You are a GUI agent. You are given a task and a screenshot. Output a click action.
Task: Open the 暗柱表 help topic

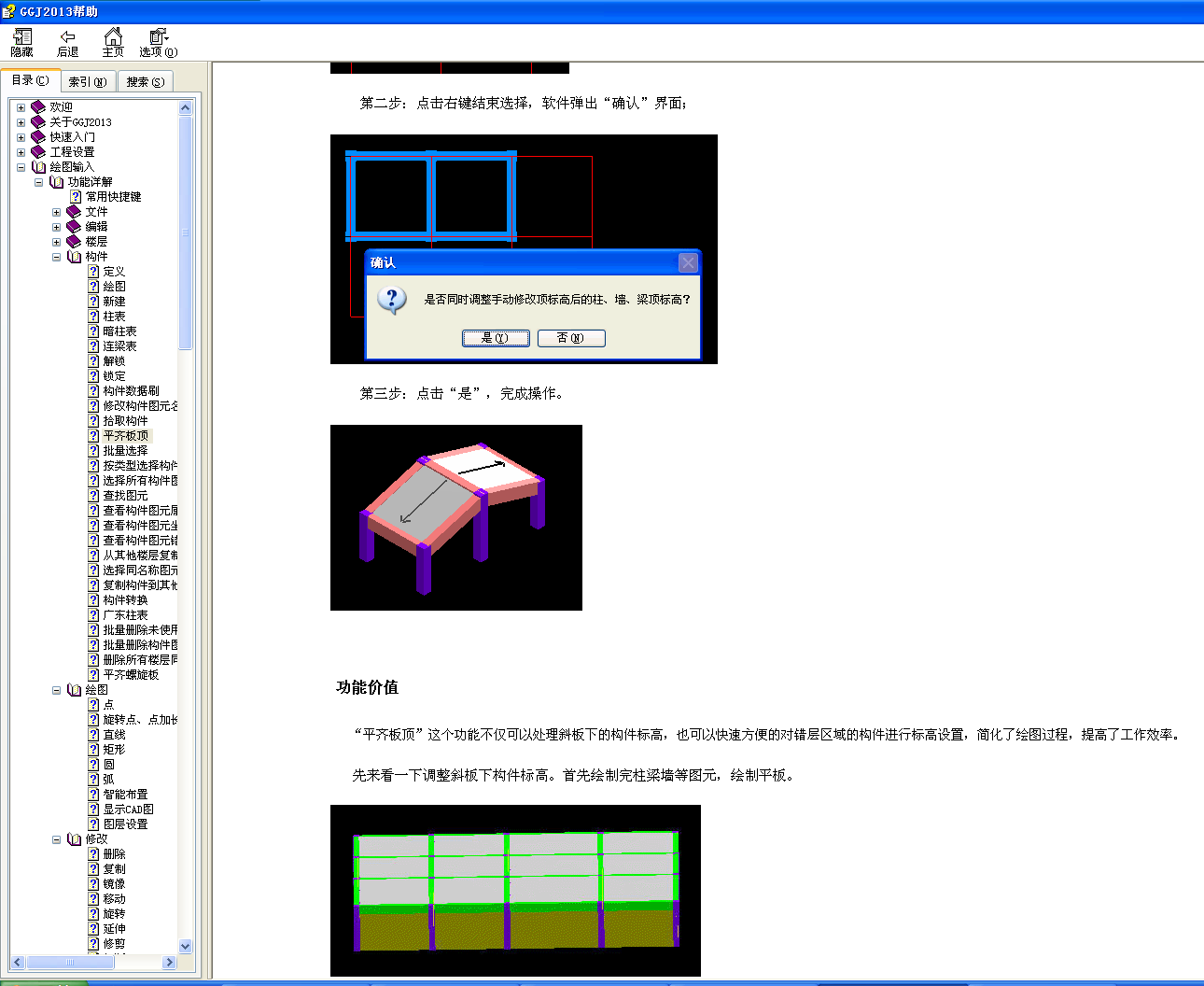pyautogui.click(x=119, y=331)
